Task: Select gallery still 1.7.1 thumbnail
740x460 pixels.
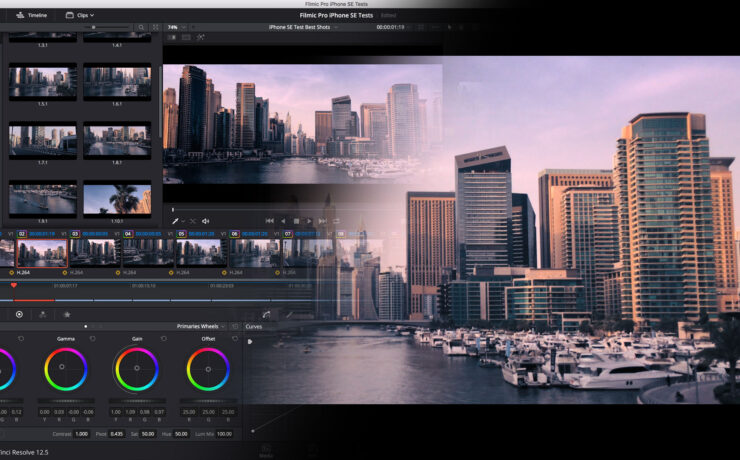Action: click(42, 140)
